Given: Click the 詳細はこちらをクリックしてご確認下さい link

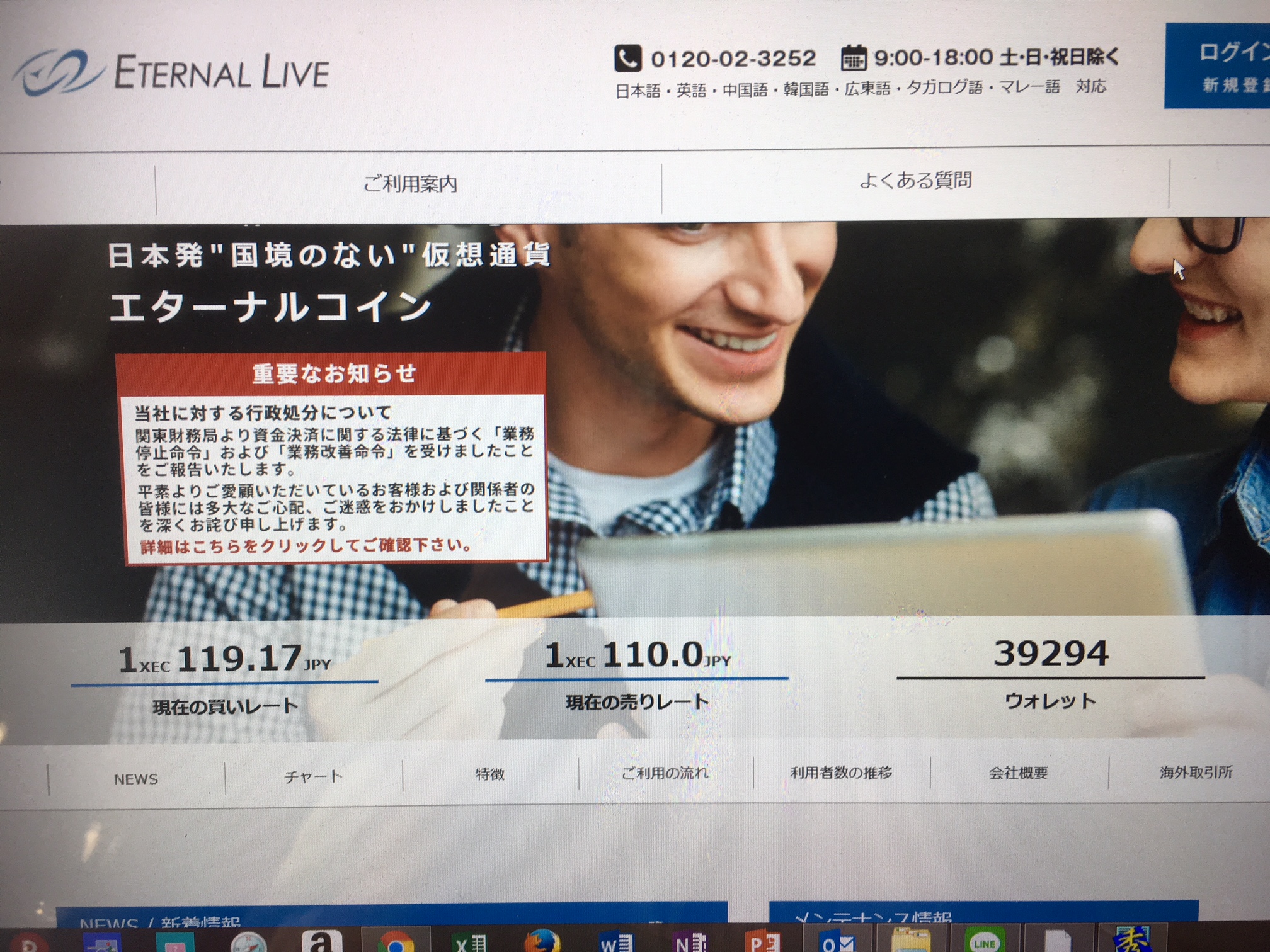Looking at the screenshot, I should pos(306,546).
